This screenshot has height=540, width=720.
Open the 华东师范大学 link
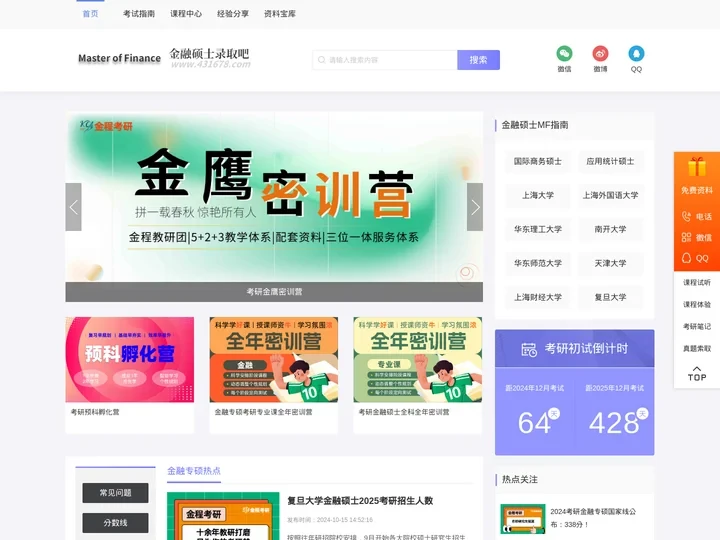pos(538,263)
